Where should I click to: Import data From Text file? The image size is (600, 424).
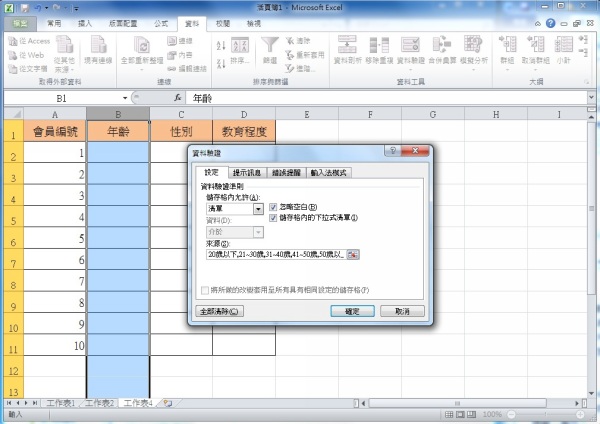click(x=28, y=69)
